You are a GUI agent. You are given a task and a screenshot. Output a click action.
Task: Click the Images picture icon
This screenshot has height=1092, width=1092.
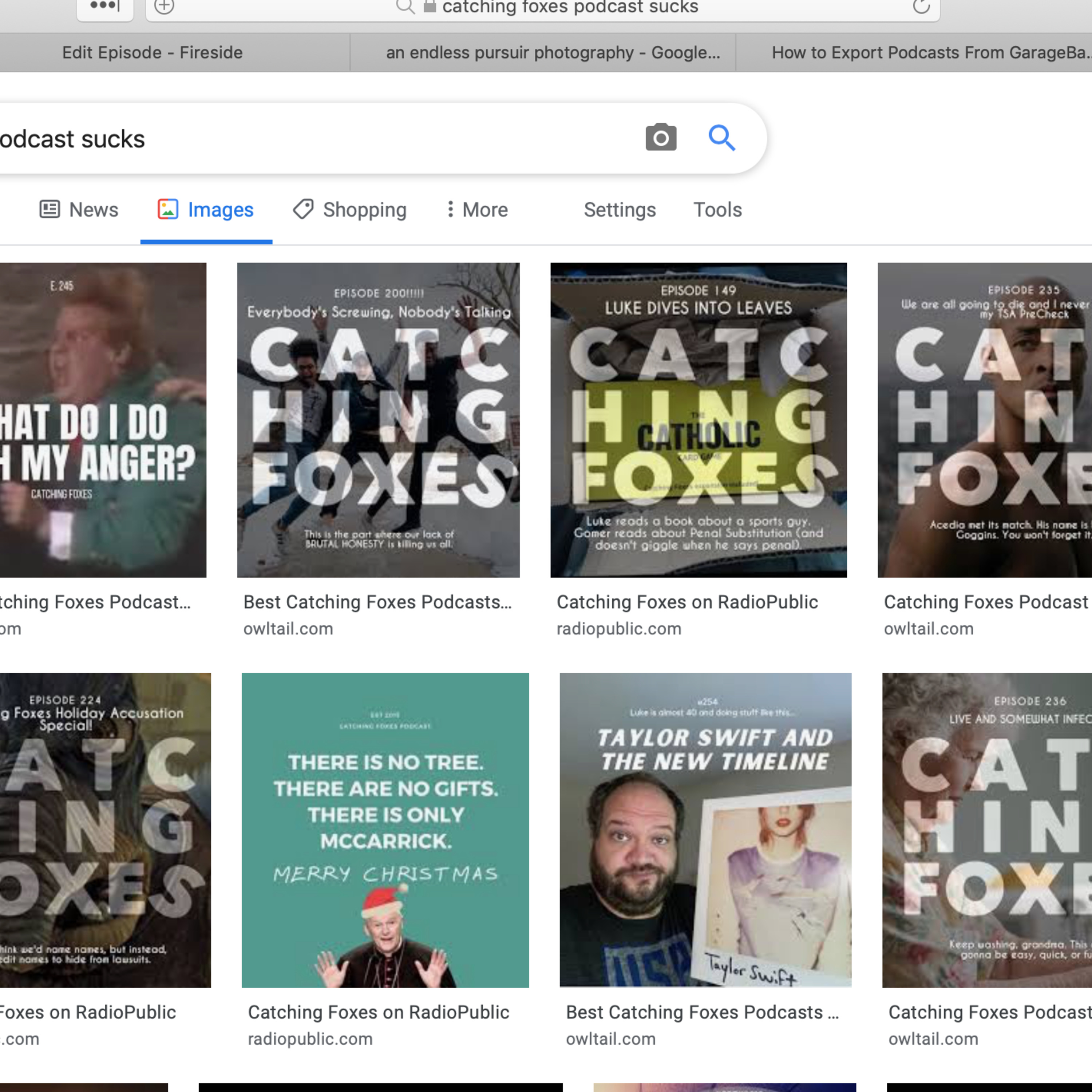tap(168, 209)
